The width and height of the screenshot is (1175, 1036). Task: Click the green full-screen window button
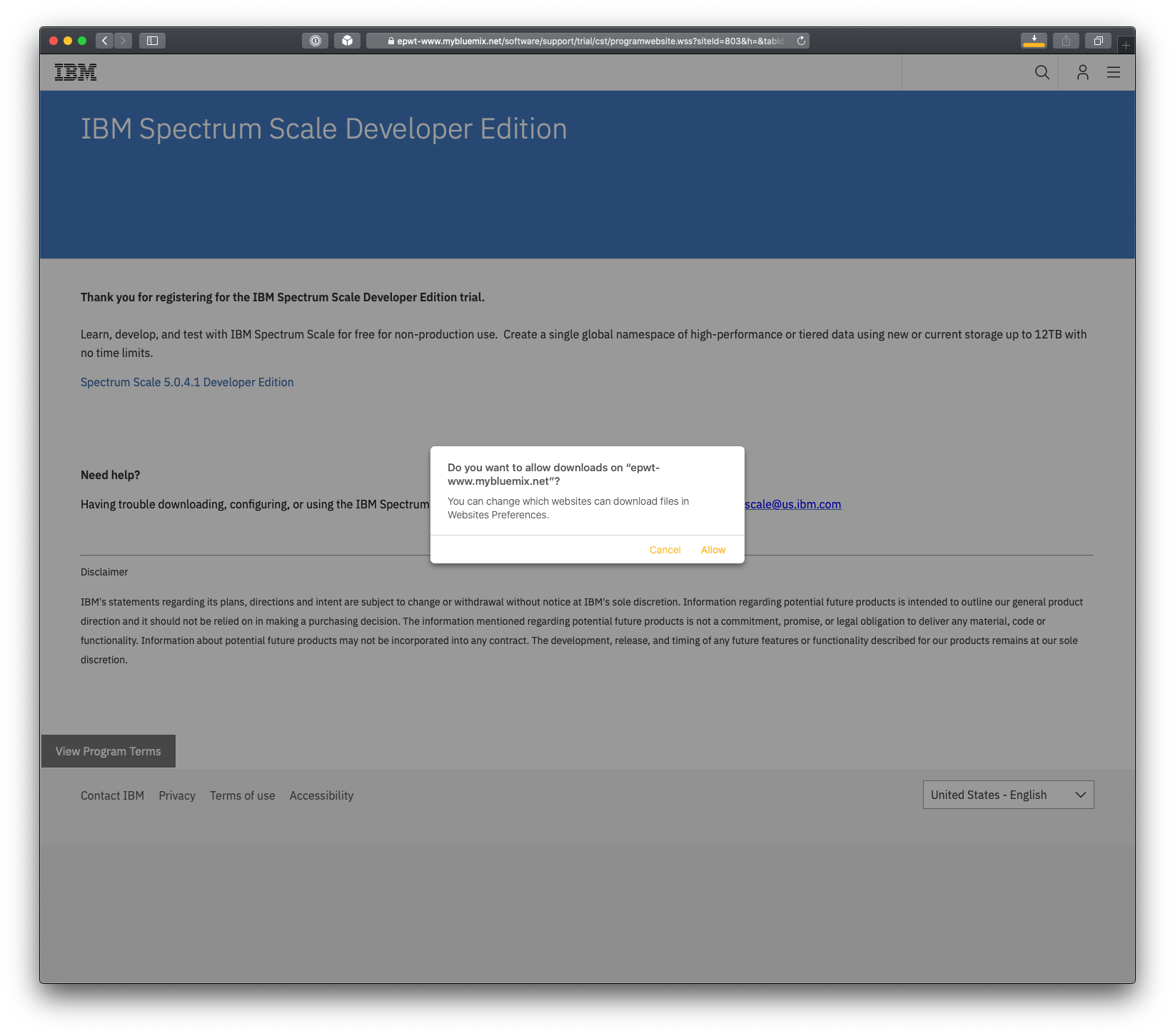click(x=82, y=41)
